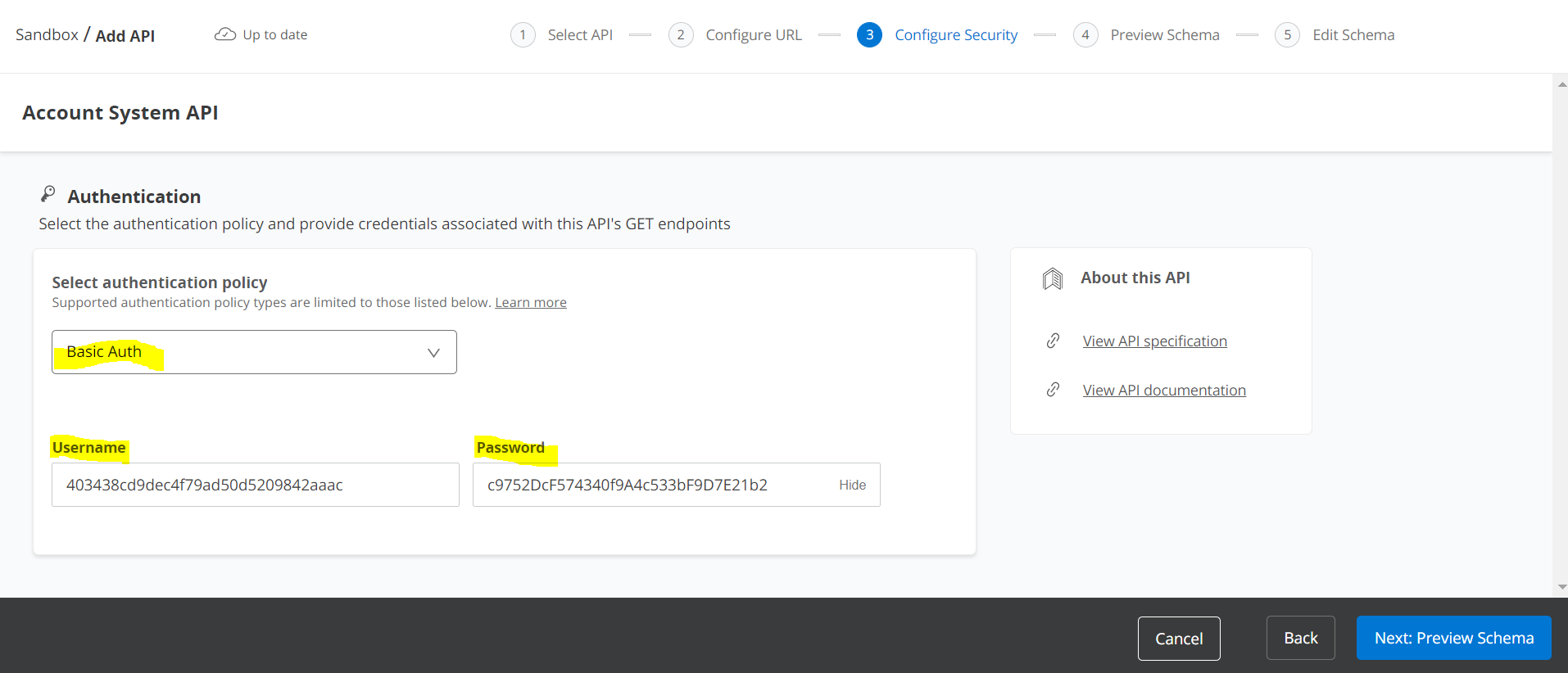Click the dropdown chevron arrow

coord(433,353)
